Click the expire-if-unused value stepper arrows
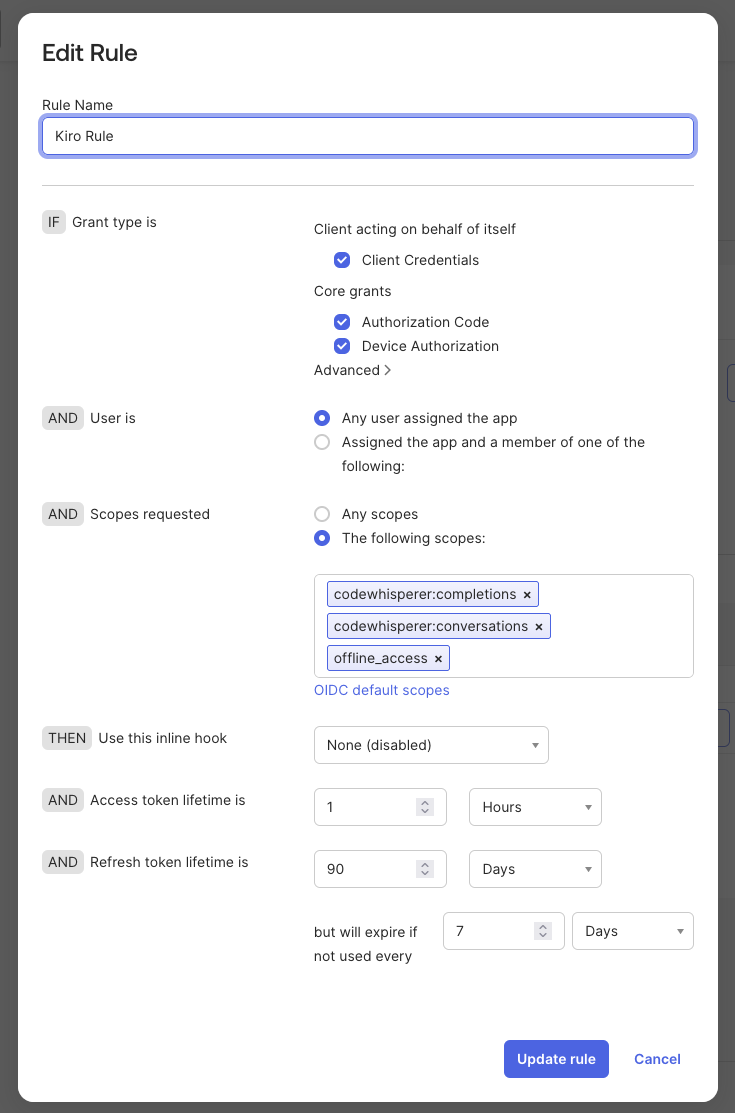This screenshot has width=735, height=1113. 543,931
